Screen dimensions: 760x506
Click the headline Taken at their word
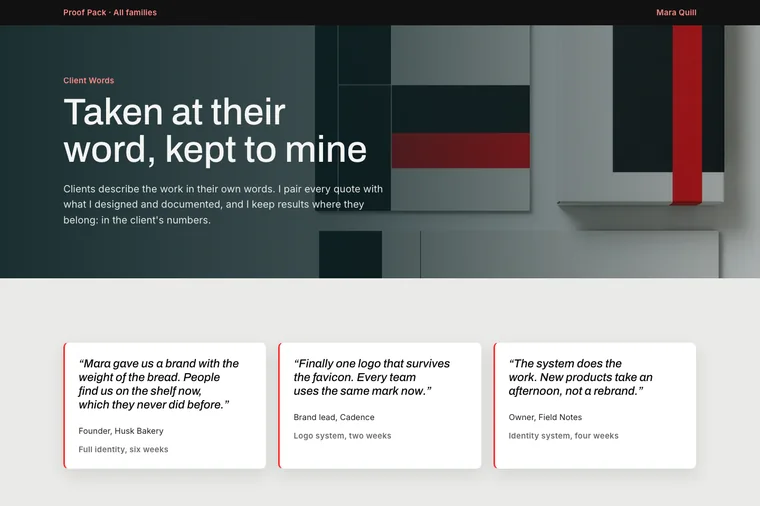point(215,130)
